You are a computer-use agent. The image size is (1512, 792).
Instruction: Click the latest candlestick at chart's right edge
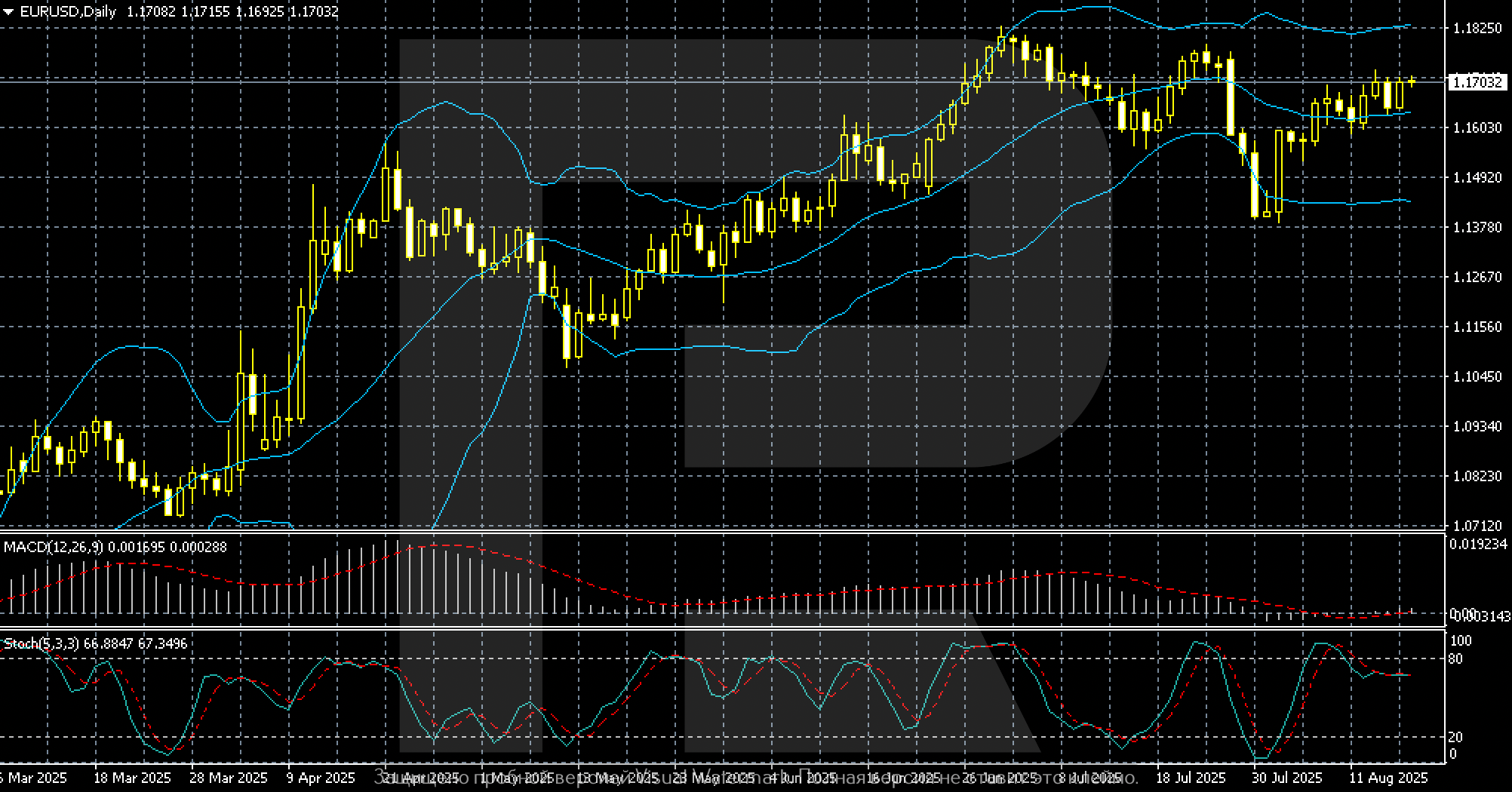[1411, 81]
